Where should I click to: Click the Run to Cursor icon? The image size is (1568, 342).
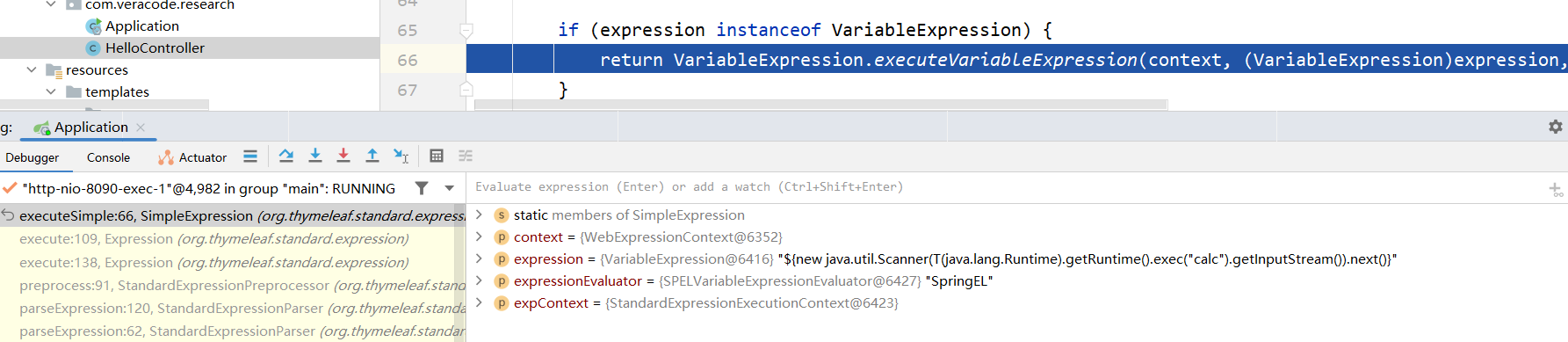click(401, 156)
